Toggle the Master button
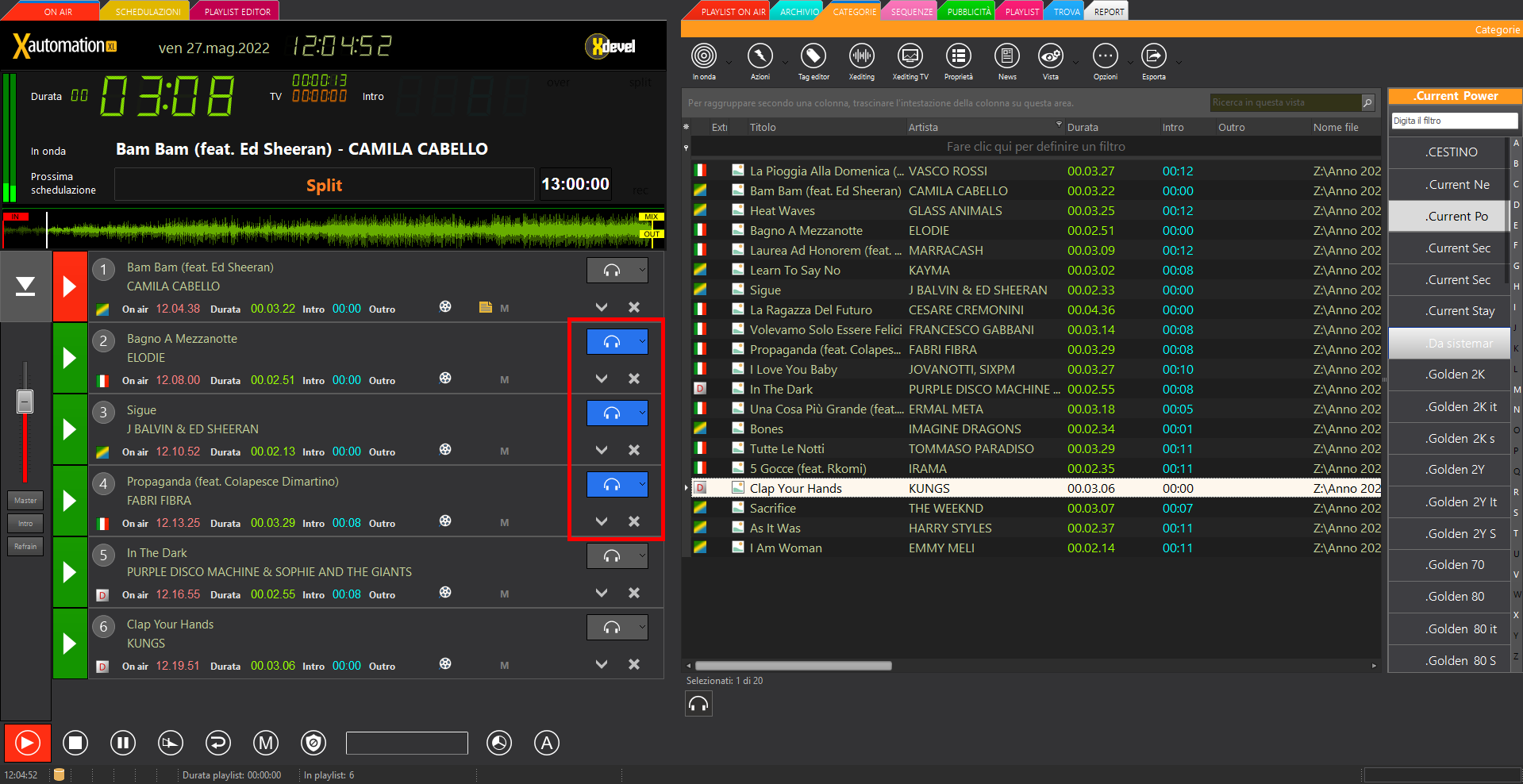 [25, 501]
